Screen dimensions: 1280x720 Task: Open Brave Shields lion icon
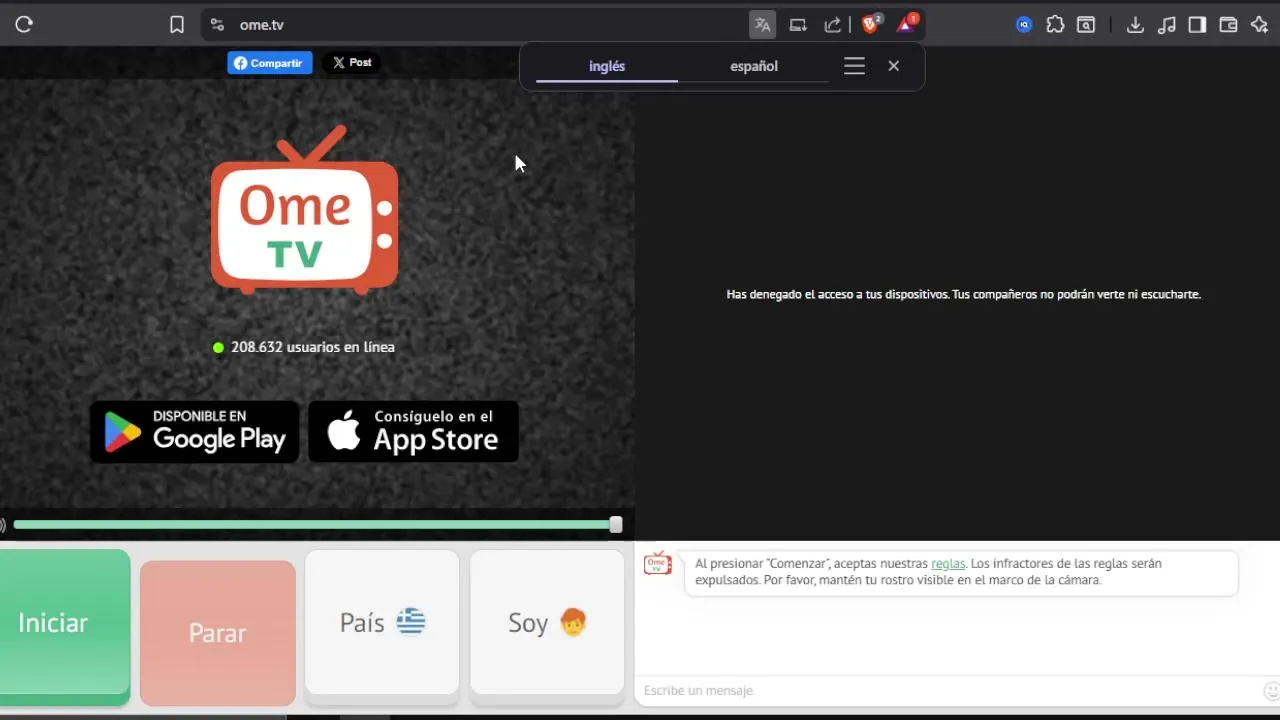click(x=871, y=24)
